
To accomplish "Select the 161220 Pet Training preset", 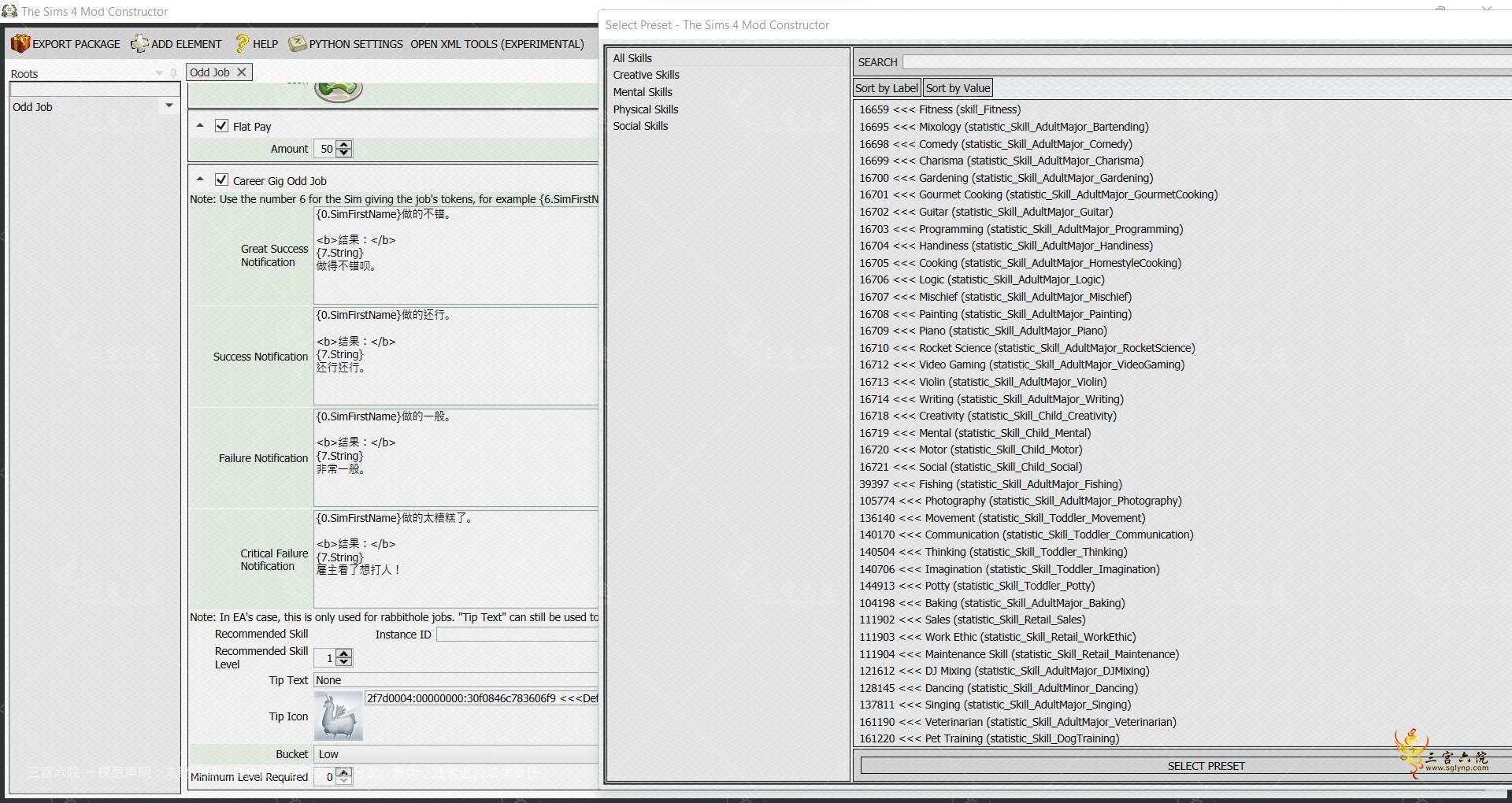I will (989, 738).
